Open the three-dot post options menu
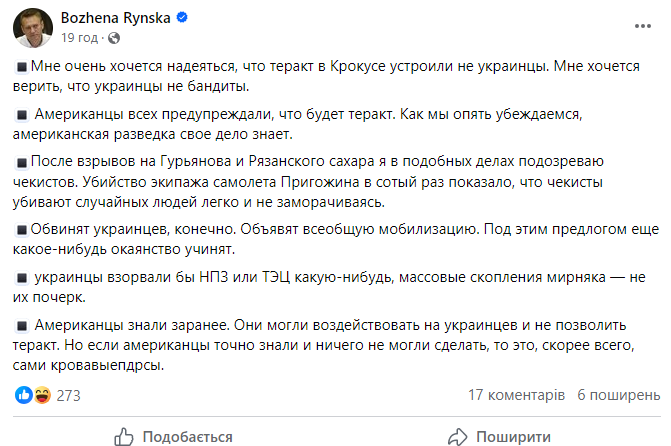Screen dimensions: 671x446 point(637,26)
